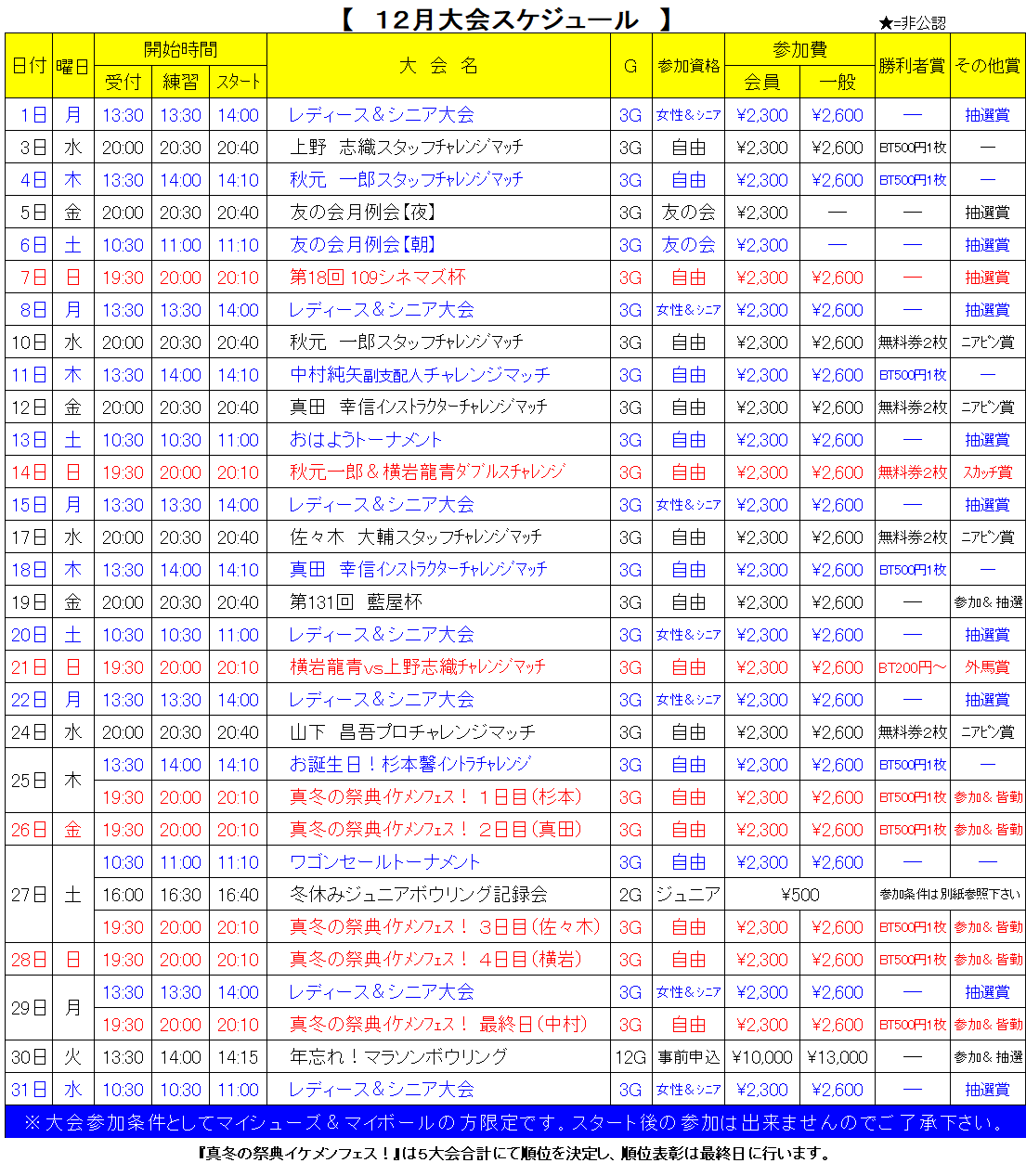Click the ¥500 participation fee cell
Viewport: 1026px width, 1176px height.
click(799, 895)
